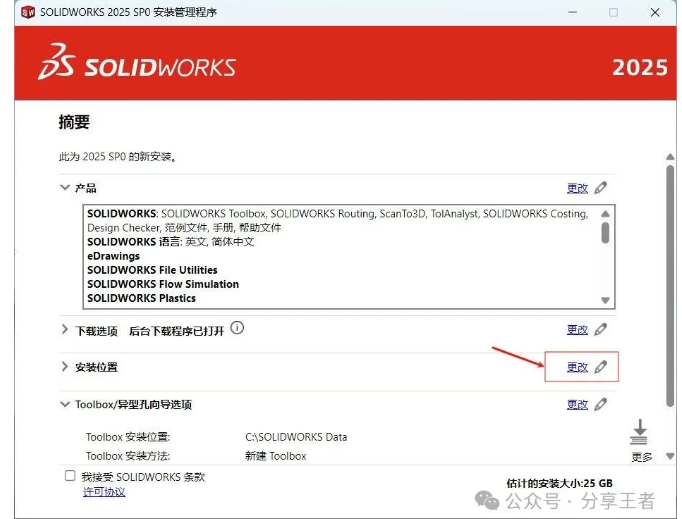Collapse the Toolbox/异型孔向导选项 section chevron
The width and height of the screenshot is (682, 519).
coord(65,404)
